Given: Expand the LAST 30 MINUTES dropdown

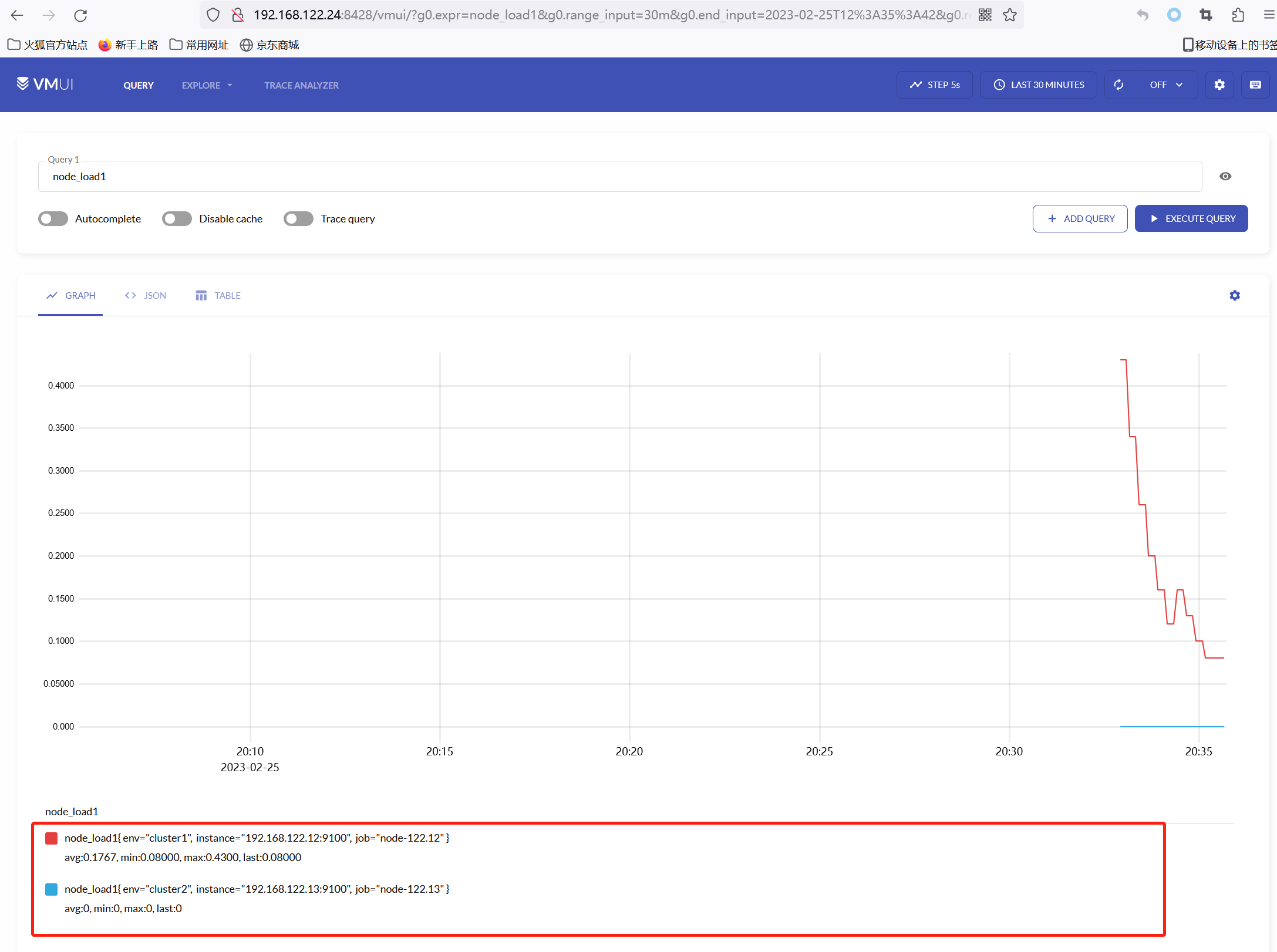Looking at the screenshot, I should tap(1039, 85).
